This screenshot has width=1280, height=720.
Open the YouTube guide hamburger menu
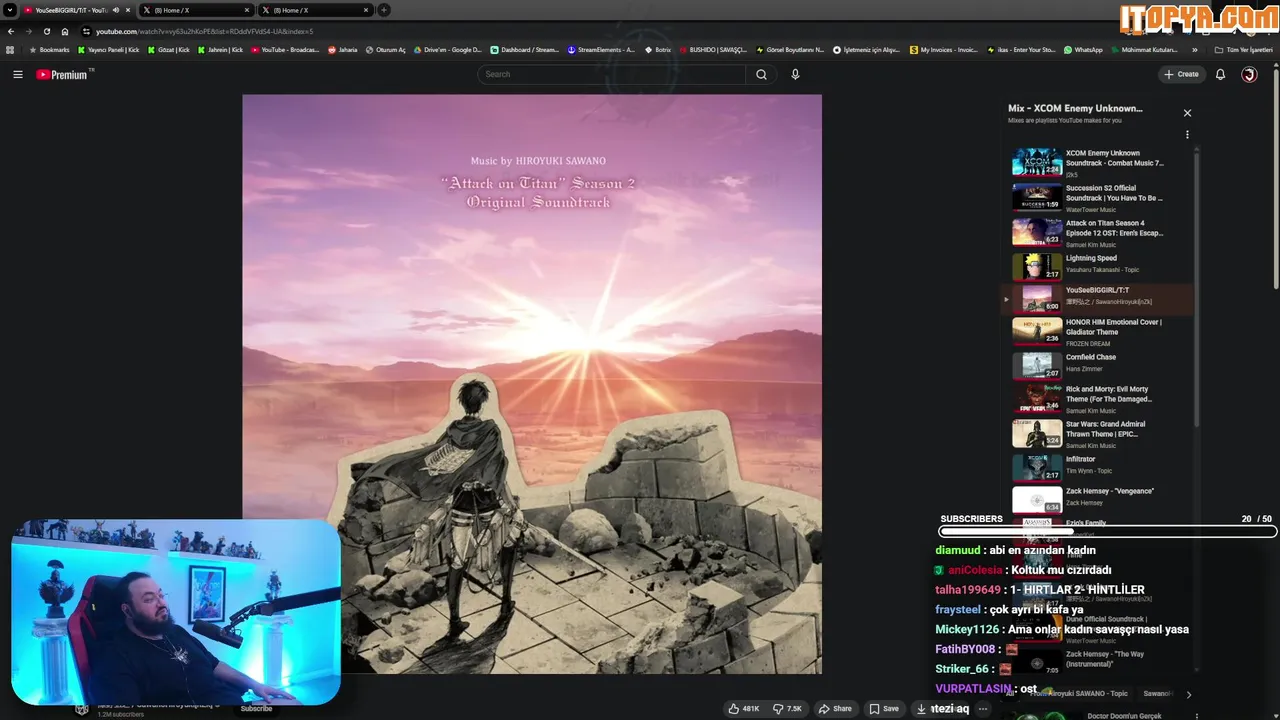coord(17,74)
